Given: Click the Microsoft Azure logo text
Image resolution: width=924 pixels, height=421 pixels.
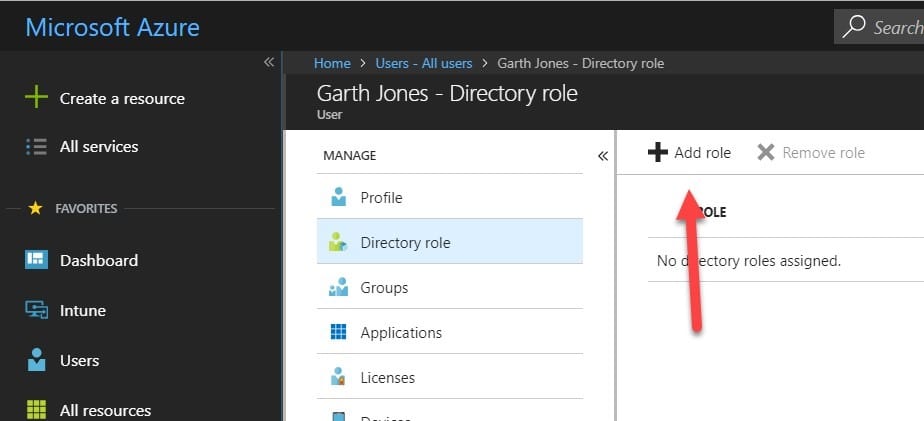Looking at the screenshot, I should click(113, 27).
